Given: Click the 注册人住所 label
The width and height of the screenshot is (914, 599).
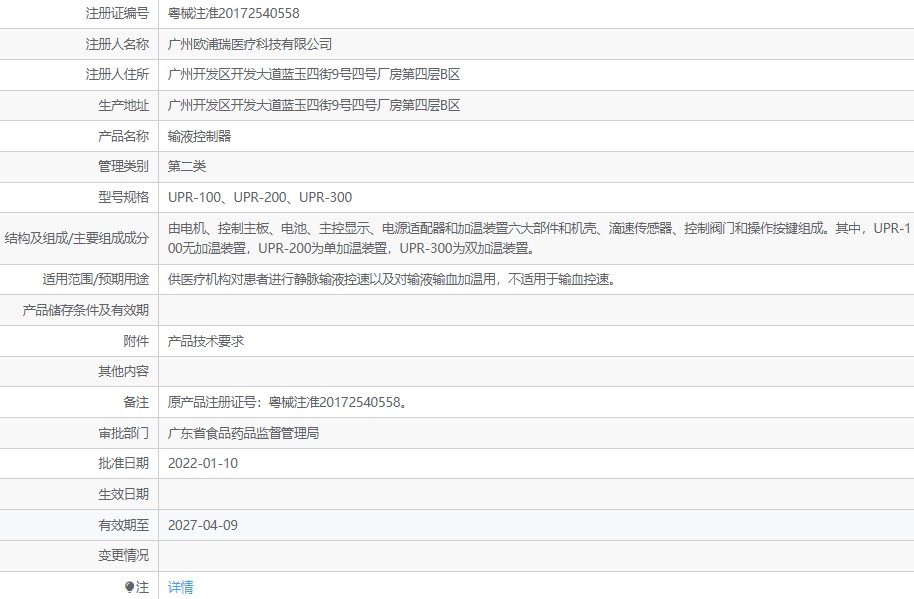Looking at the screenshot, I should click(117, 74).
